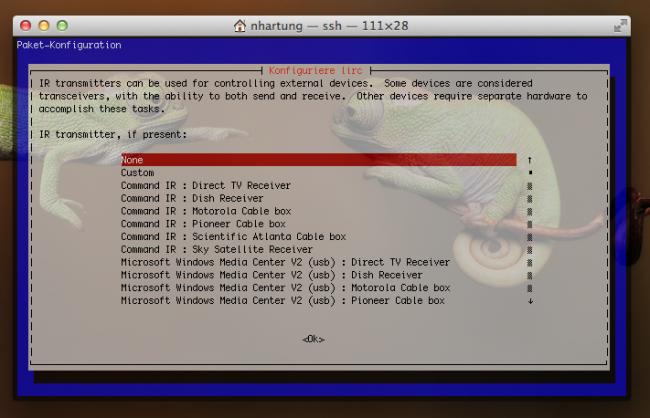The width and height of the screenshot is (650, 418).
Task: Zoom the terminal with green button
Action: [62, 26]
